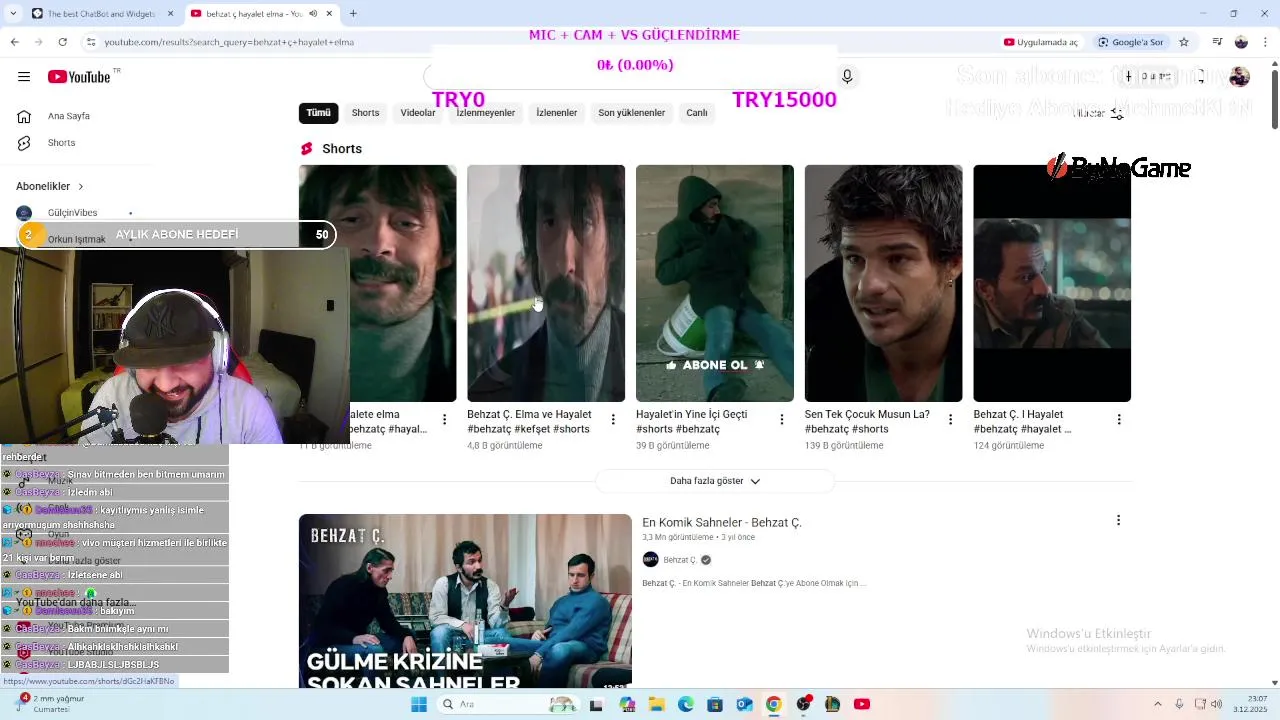The image size is (1280, 720).
Task: Open the YouTube account avatar
Action: [1240, 77]
